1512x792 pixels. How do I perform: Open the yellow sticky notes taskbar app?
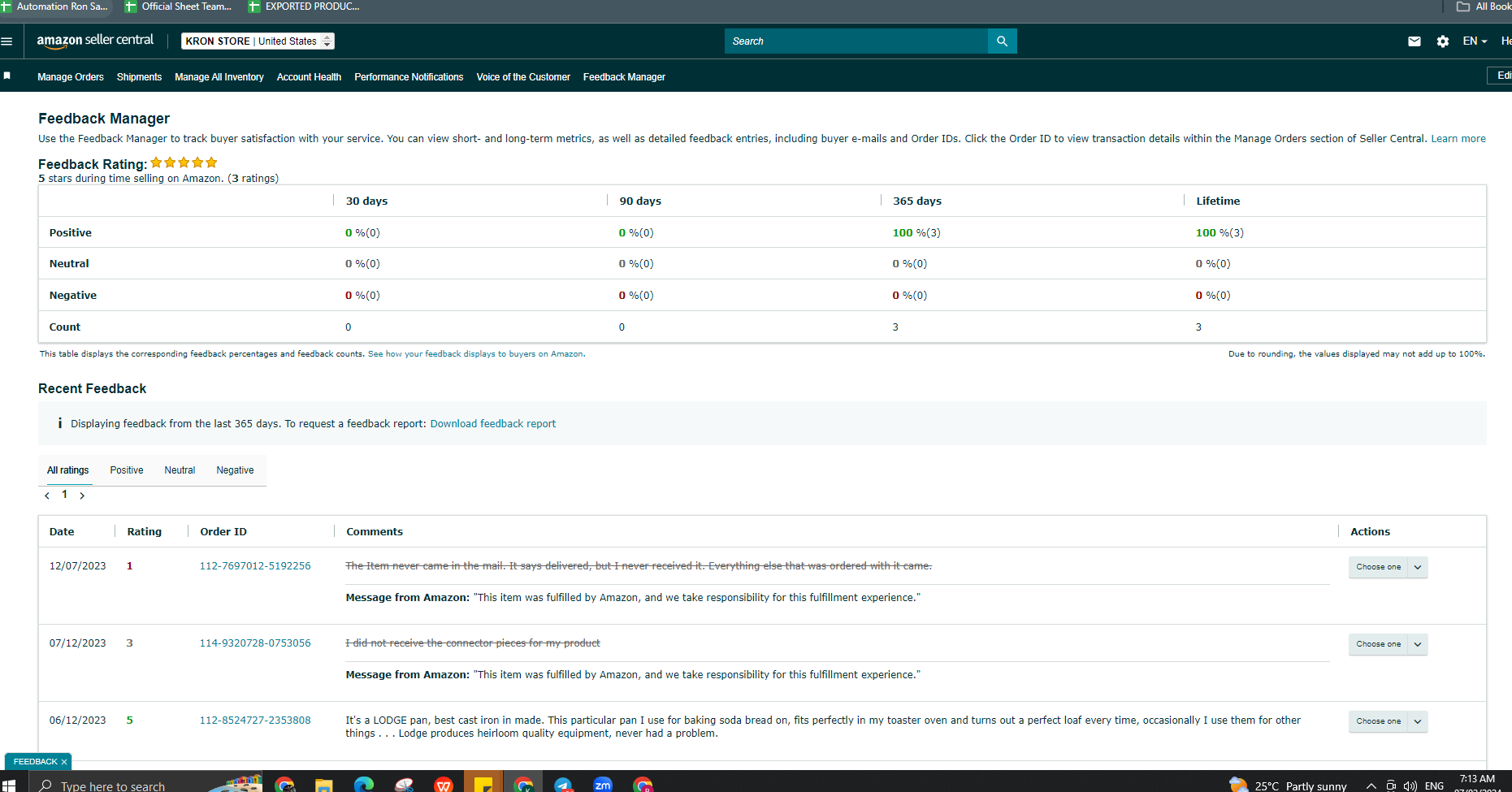[x=483, y=785]
